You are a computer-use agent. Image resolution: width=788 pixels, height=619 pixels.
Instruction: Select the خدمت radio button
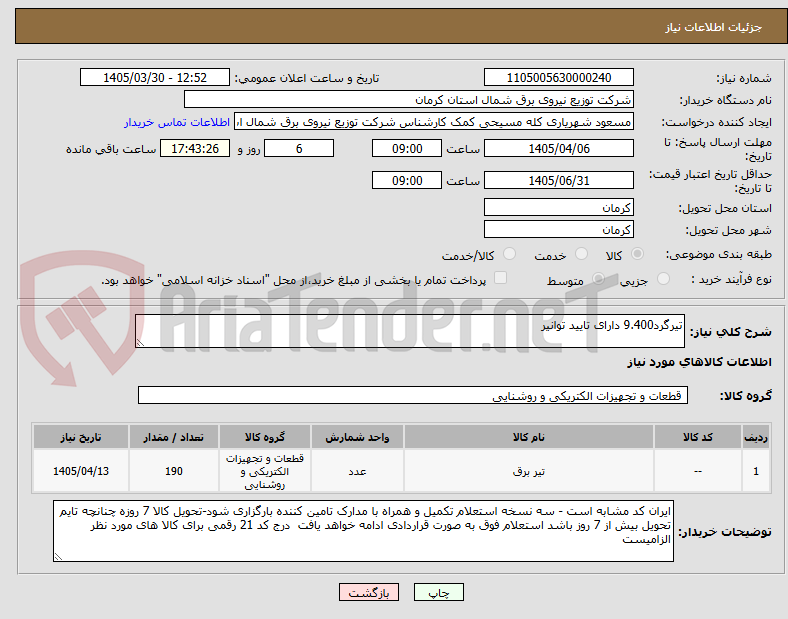[x=581, y=254]
